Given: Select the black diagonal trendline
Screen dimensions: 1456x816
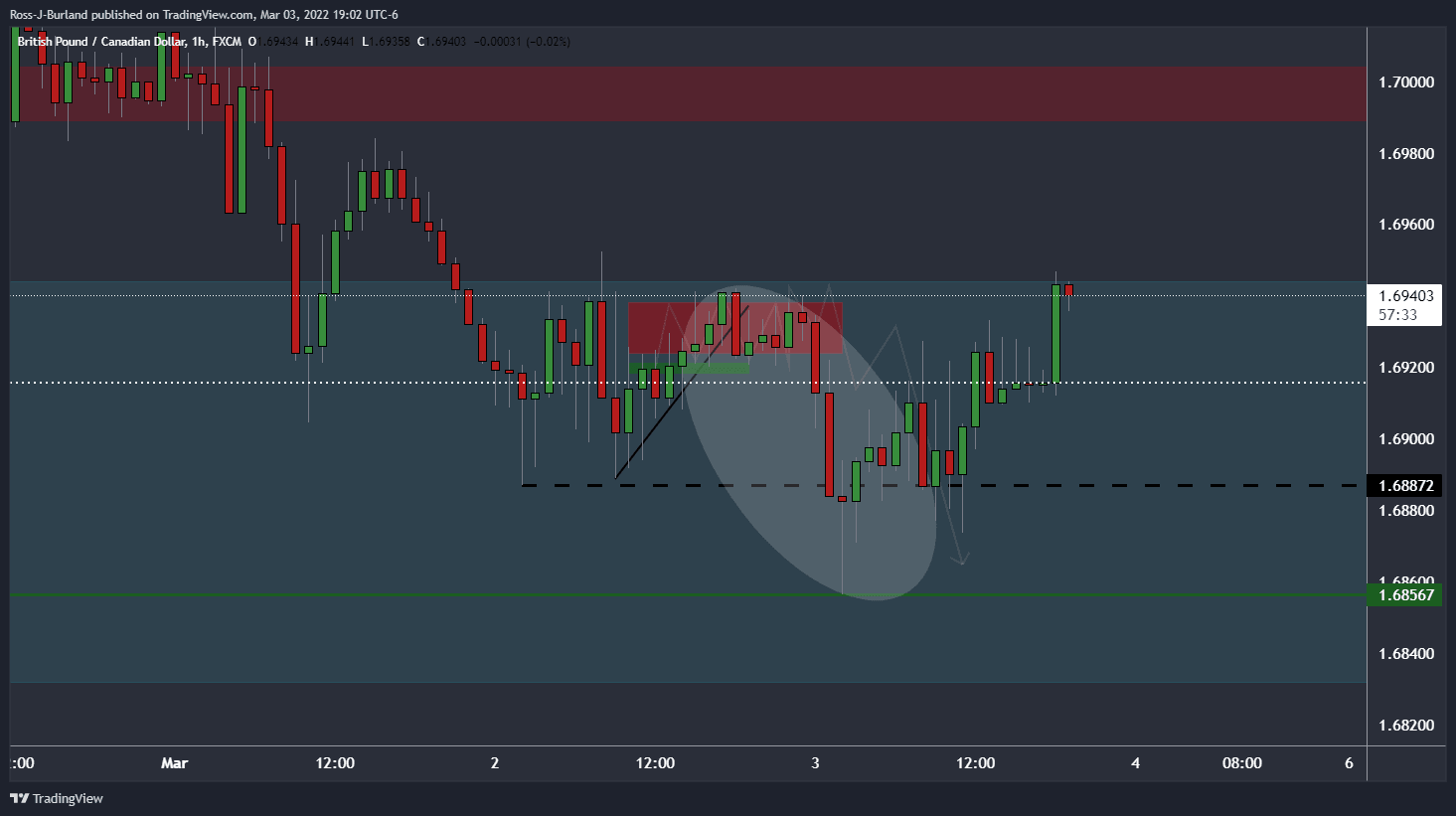Looking at the screenshot, I should pyautogui.click(x=682, y=391).
